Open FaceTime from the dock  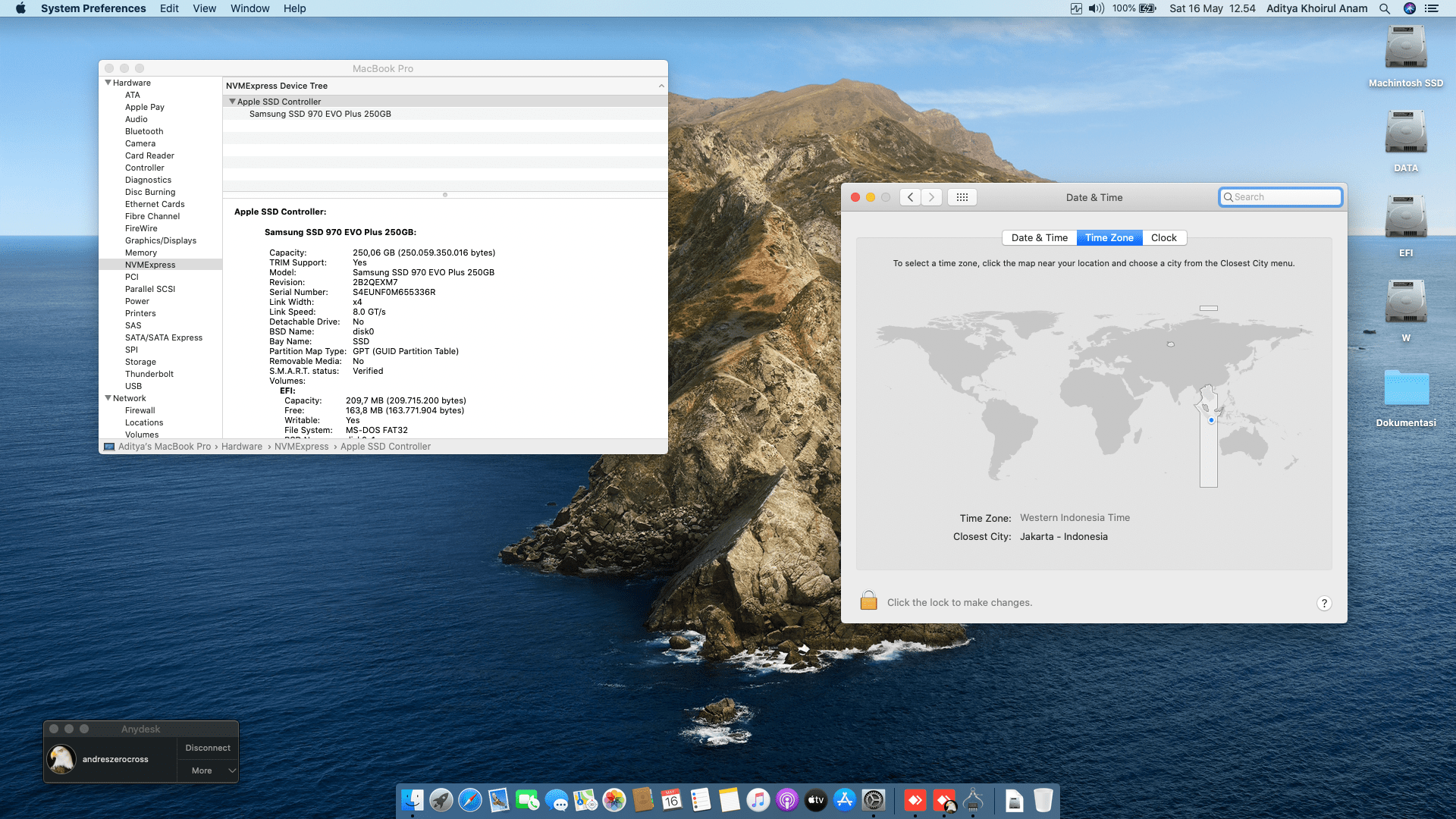528,800
